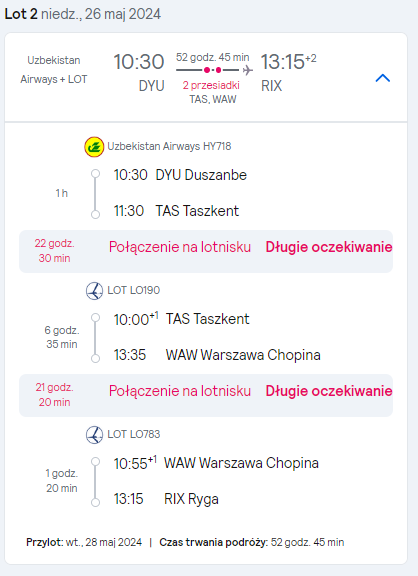
Task: Click the pink stopover dots on the route line
Action: coord(213,70)
